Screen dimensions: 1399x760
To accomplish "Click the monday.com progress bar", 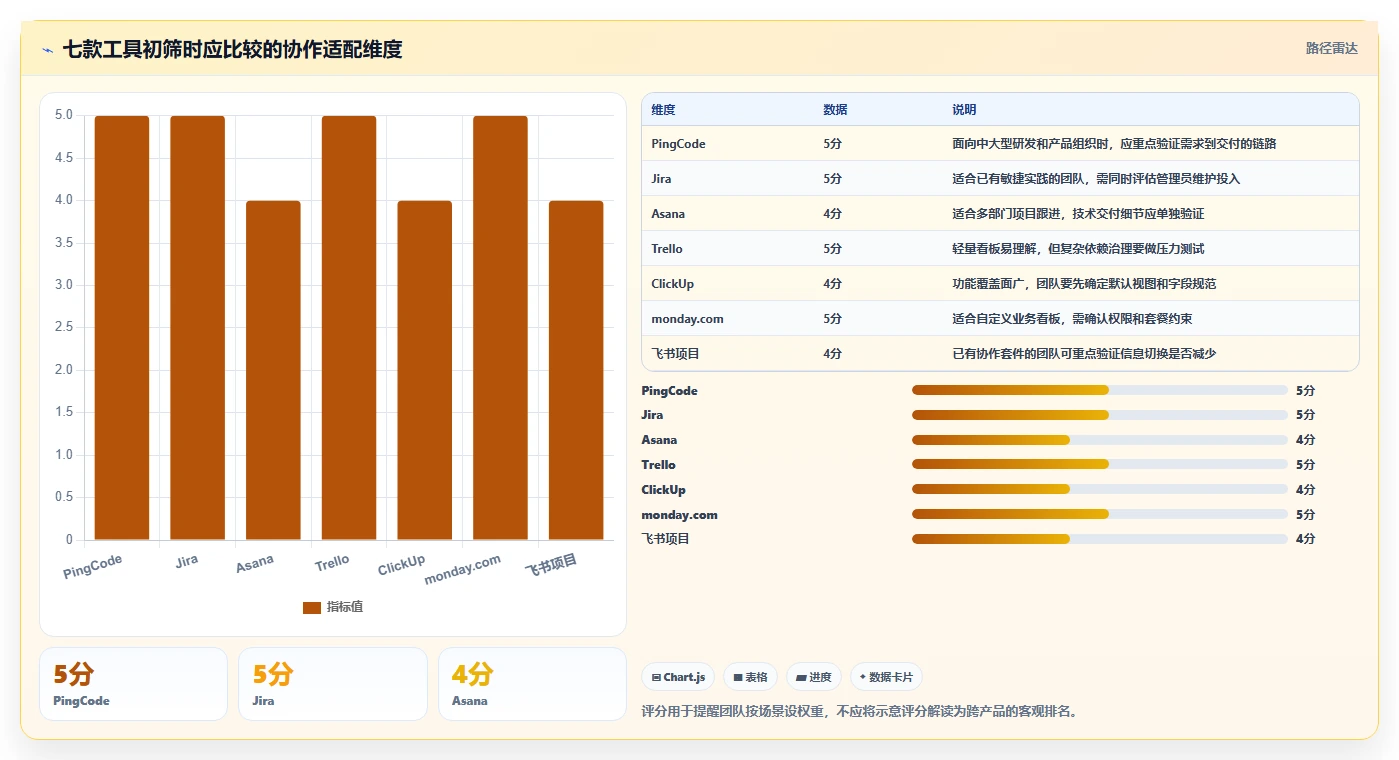I will 1100,514.
